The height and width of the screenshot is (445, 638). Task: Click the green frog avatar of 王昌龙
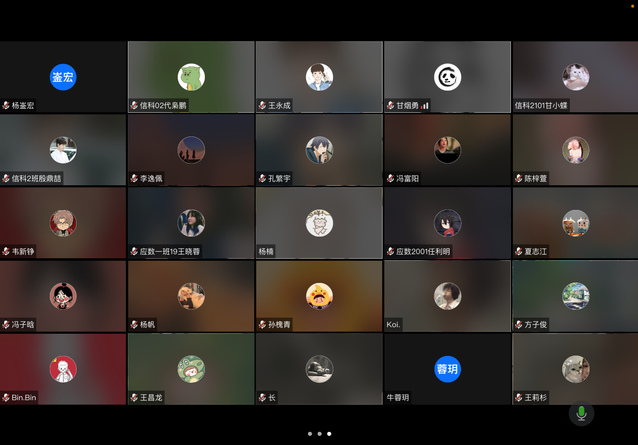191,368
